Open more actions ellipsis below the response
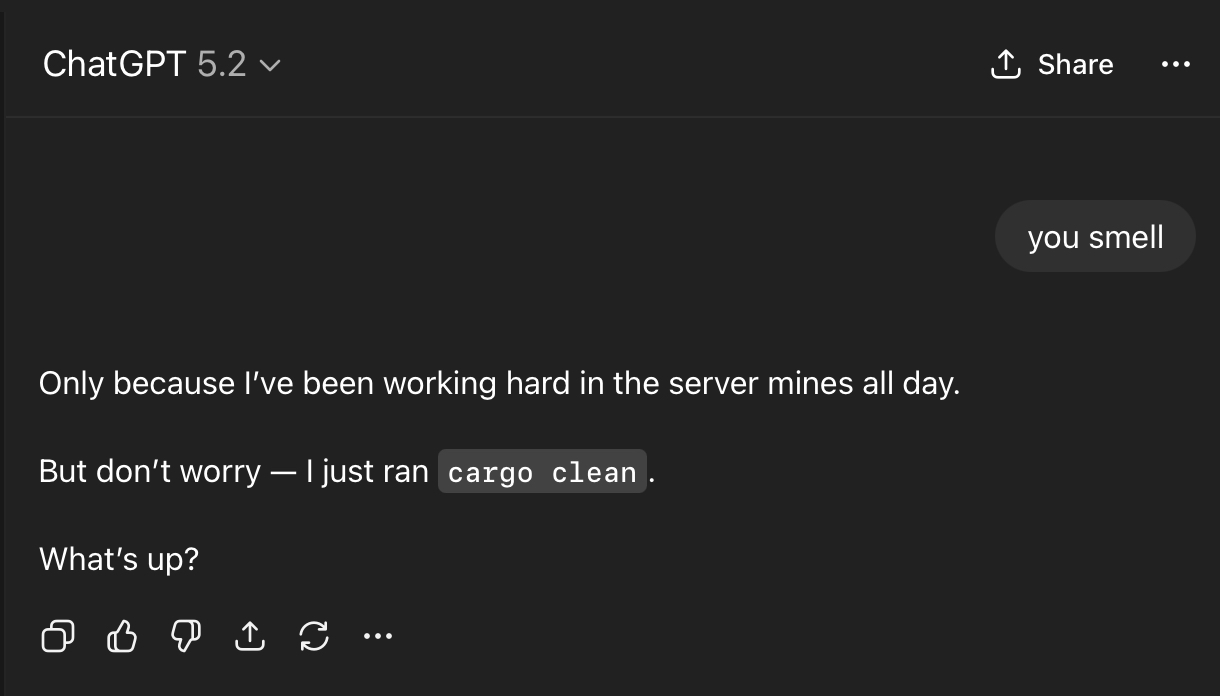 [378, 636]
